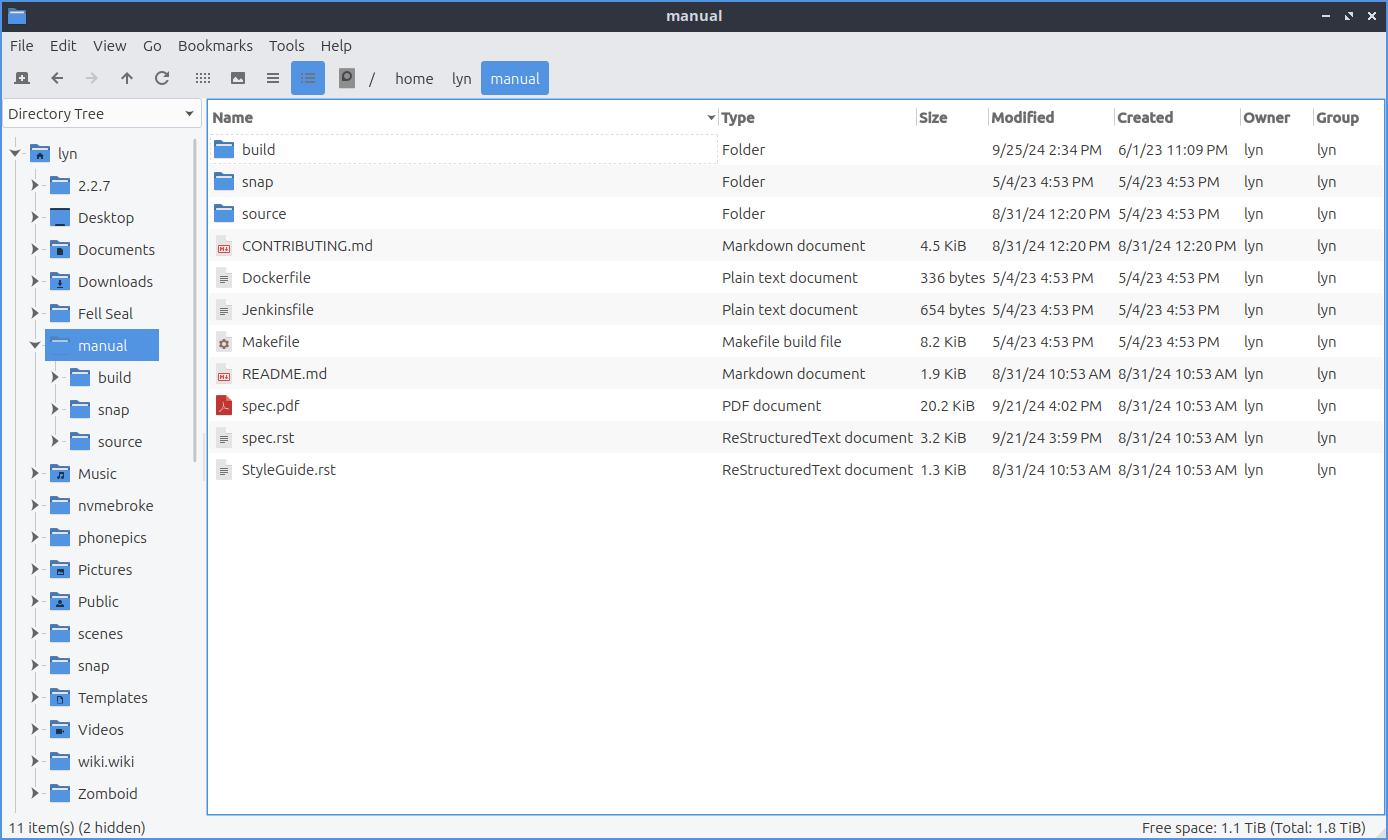Screen dimensions: 1388x840
Task: Click the new tab toolbar icon
Action: click(x=22, y=78)
